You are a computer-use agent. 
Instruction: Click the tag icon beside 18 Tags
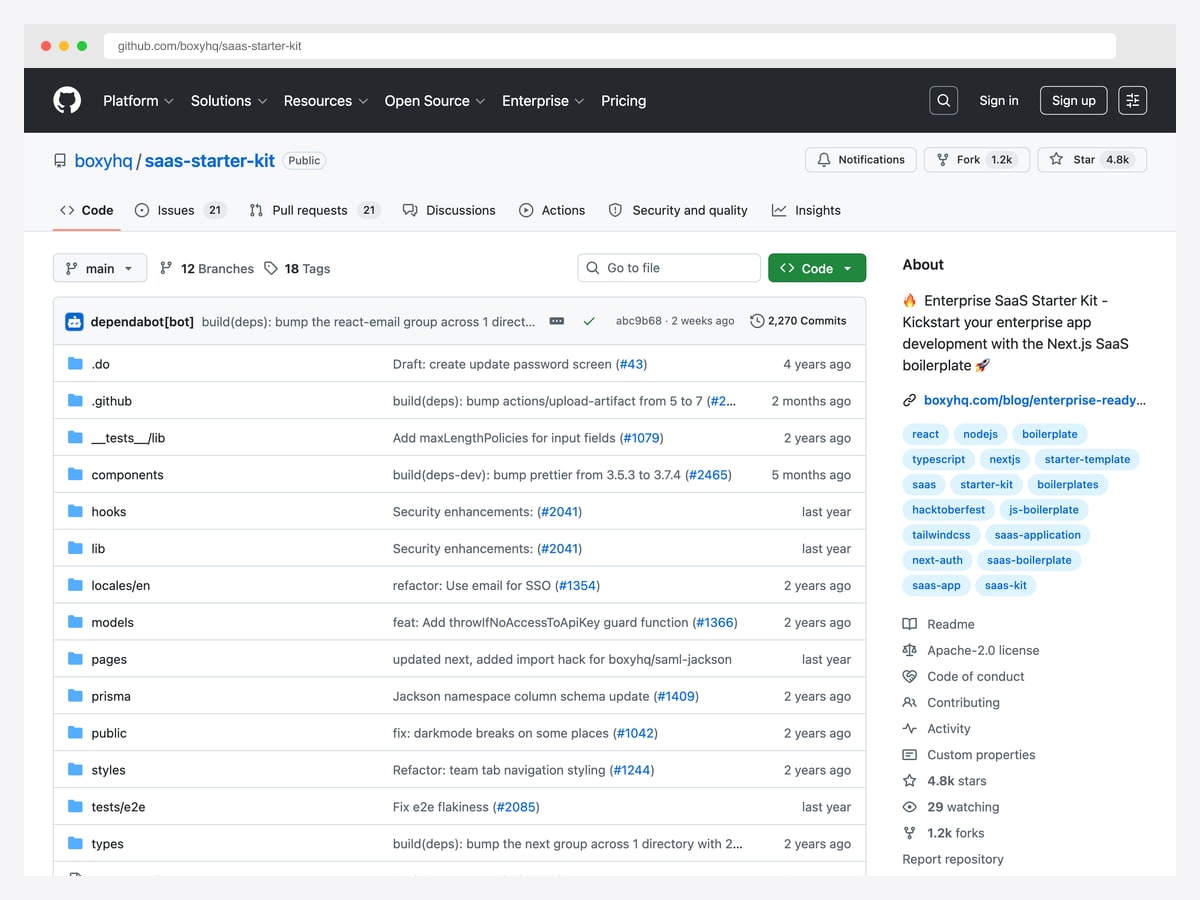tap(271, 268)
